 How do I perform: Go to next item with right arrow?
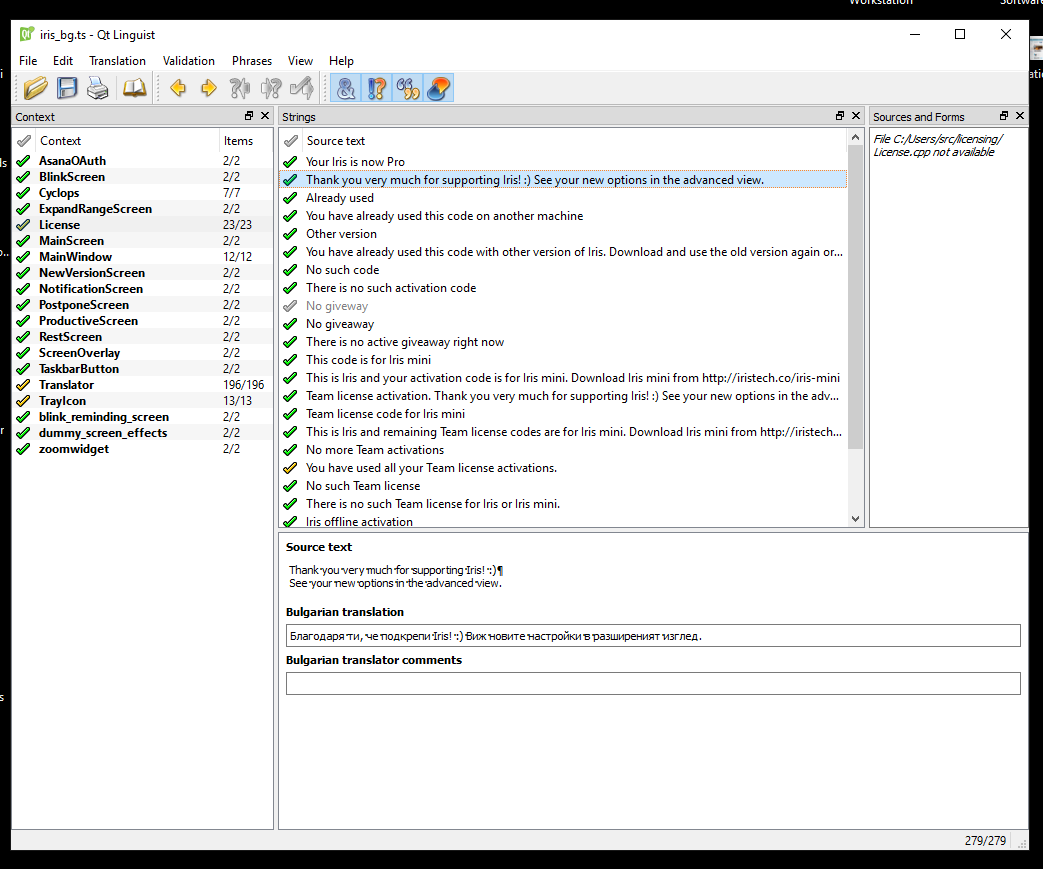pos(209,88)
